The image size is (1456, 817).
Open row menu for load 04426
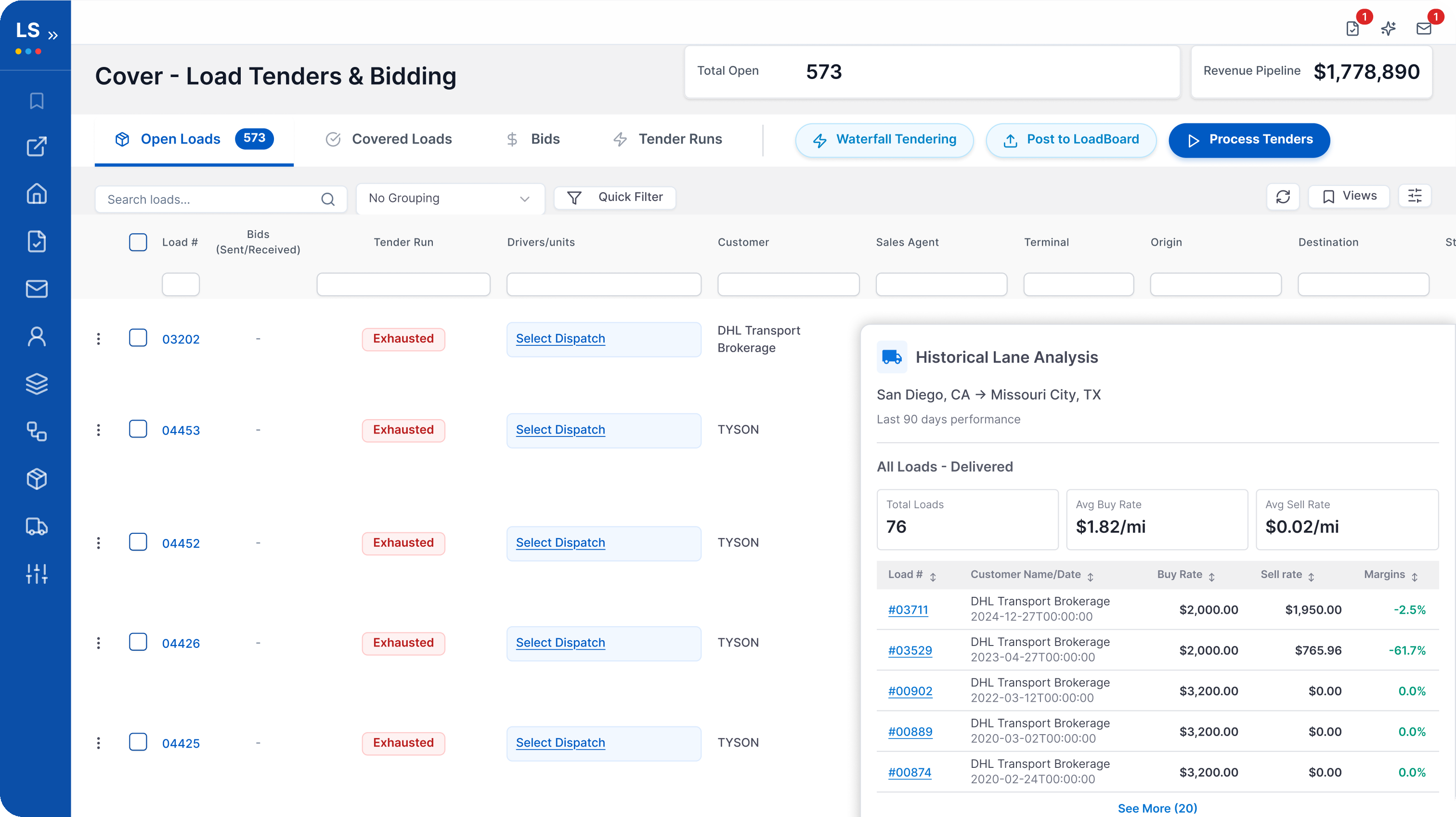pos(98,643)
